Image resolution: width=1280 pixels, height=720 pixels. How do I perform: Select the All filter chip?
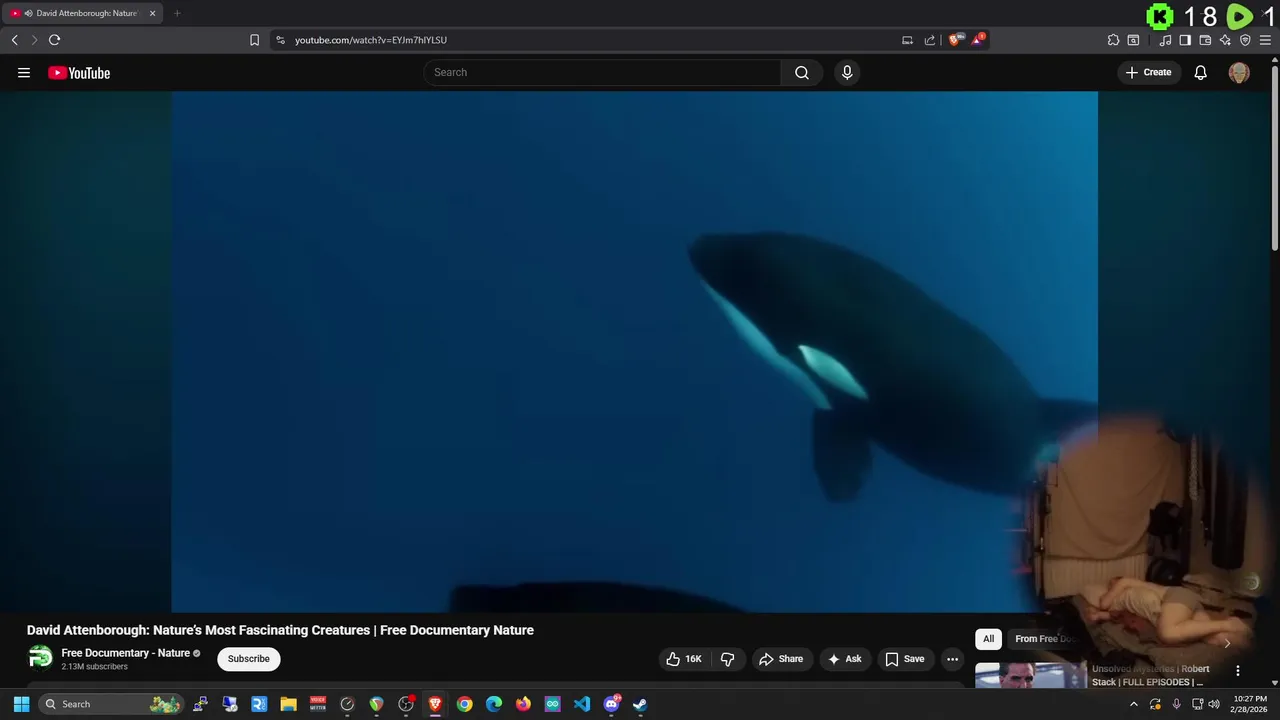tap(988, 639)
